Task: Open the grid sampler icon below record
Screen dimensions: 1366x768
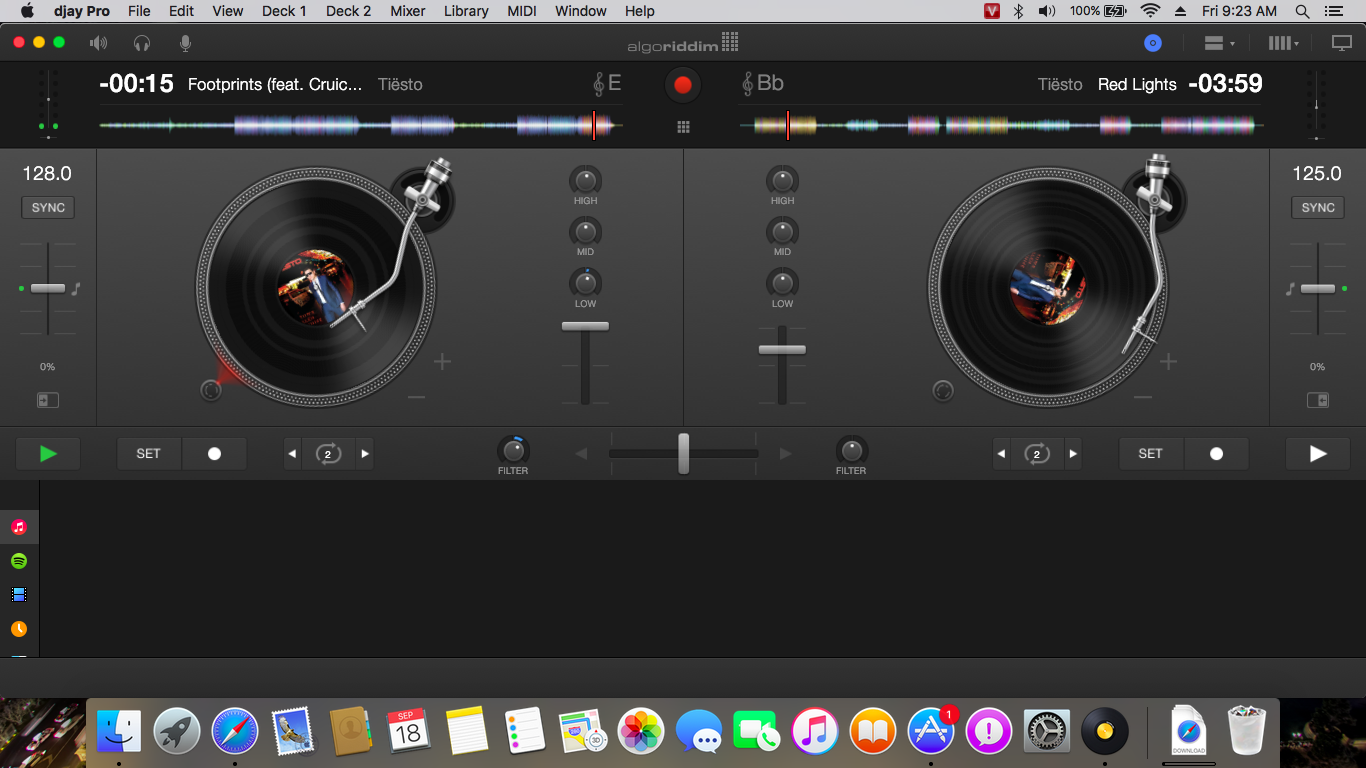Action: click(683, 127)
